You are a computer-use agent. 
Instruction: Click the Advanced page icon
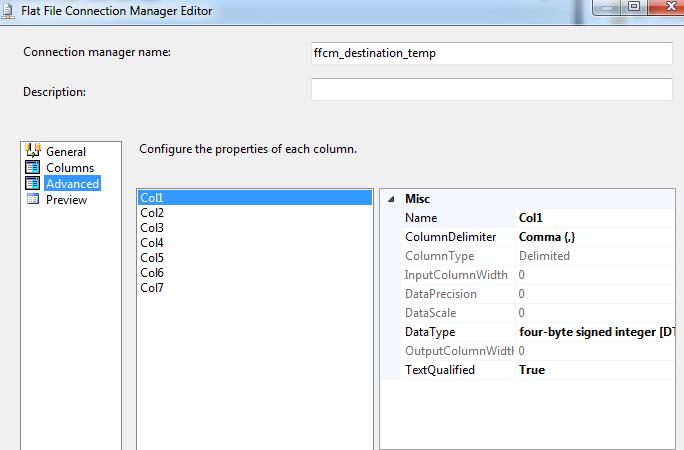[x=32, y=183]
